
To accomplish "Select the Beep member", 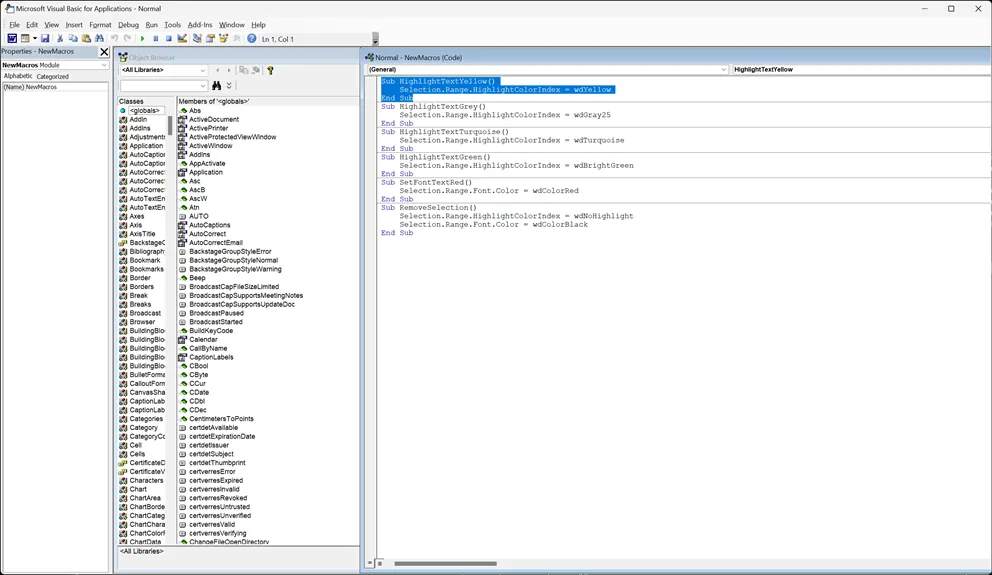I will pyautogui.click(x=197, y=278).
